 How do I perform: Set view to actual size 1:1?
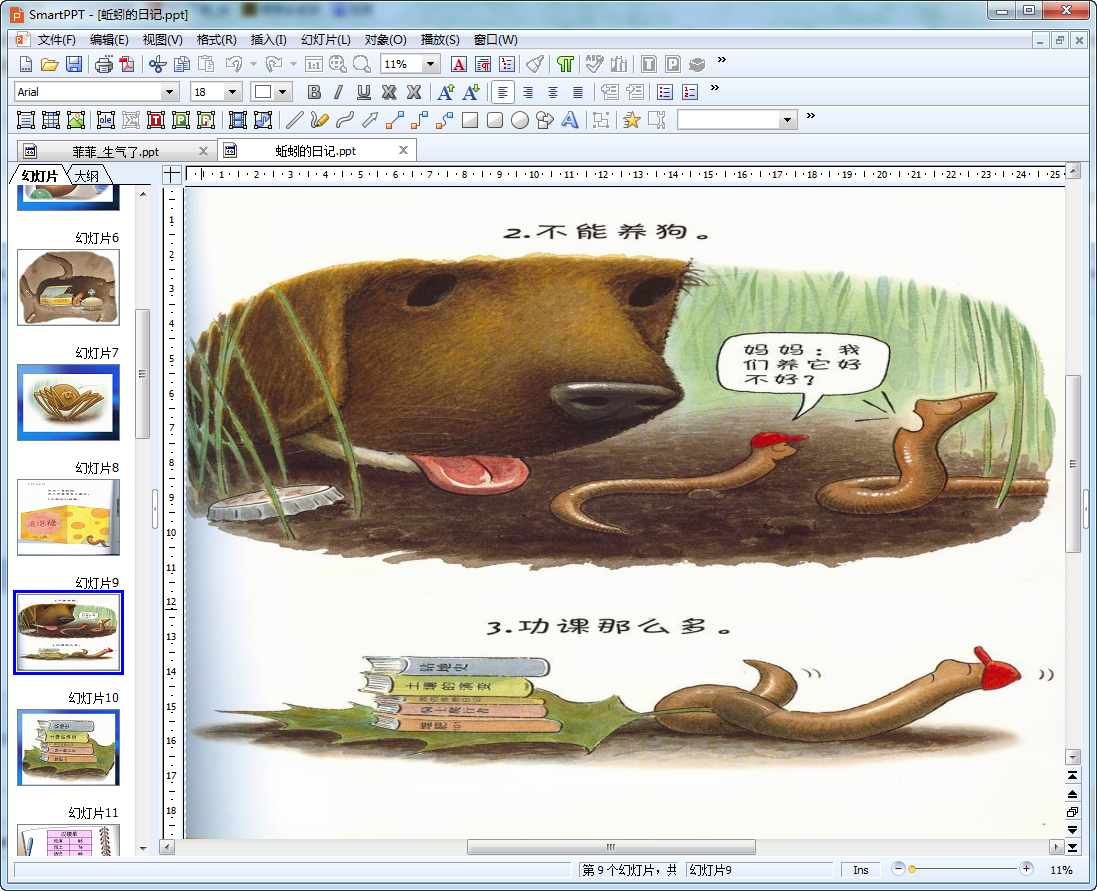313,64
